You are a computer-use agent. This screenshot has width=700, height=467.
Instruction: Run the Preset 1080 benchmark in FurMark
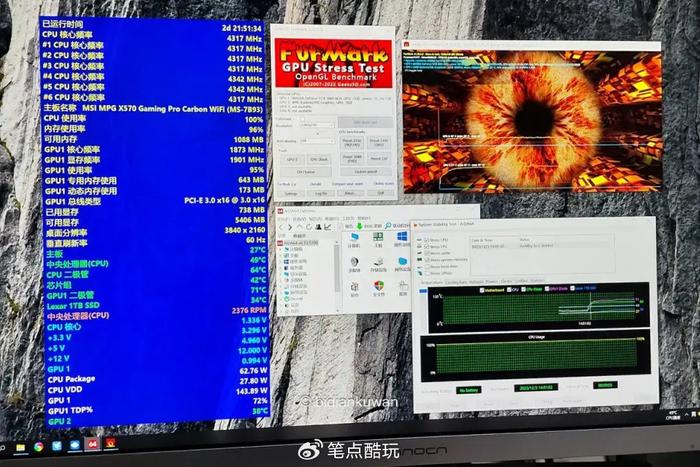click(x=352, y=158)
